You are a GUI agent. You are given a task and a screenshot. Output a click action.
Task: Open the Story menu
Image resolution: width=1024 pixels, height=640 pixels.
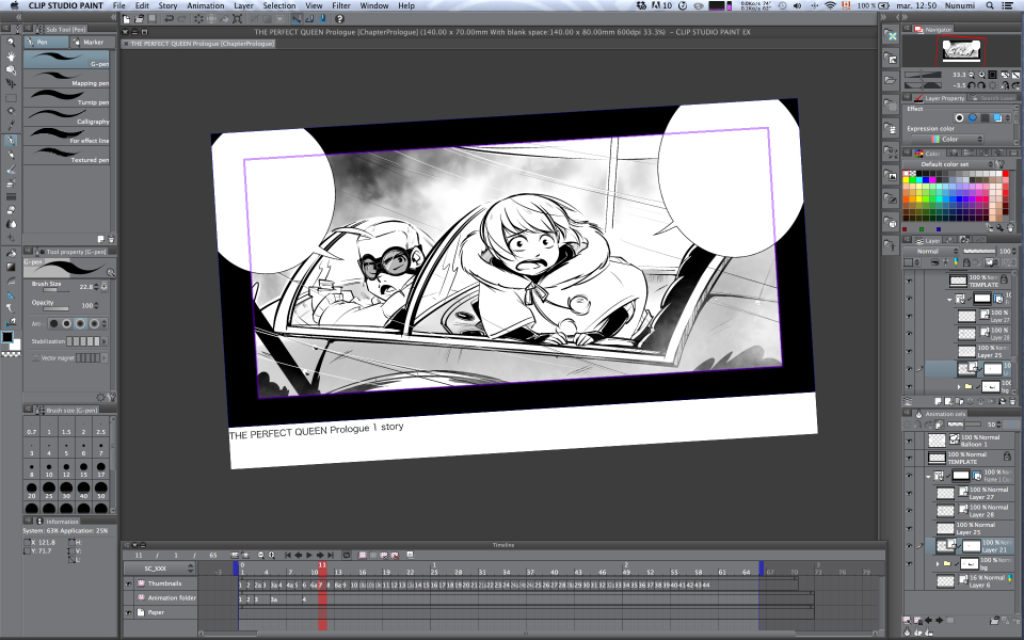168,5
